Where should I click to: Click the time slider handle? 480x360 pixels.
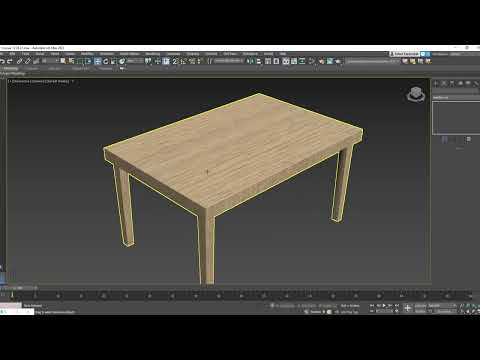(x=18, y=287)
